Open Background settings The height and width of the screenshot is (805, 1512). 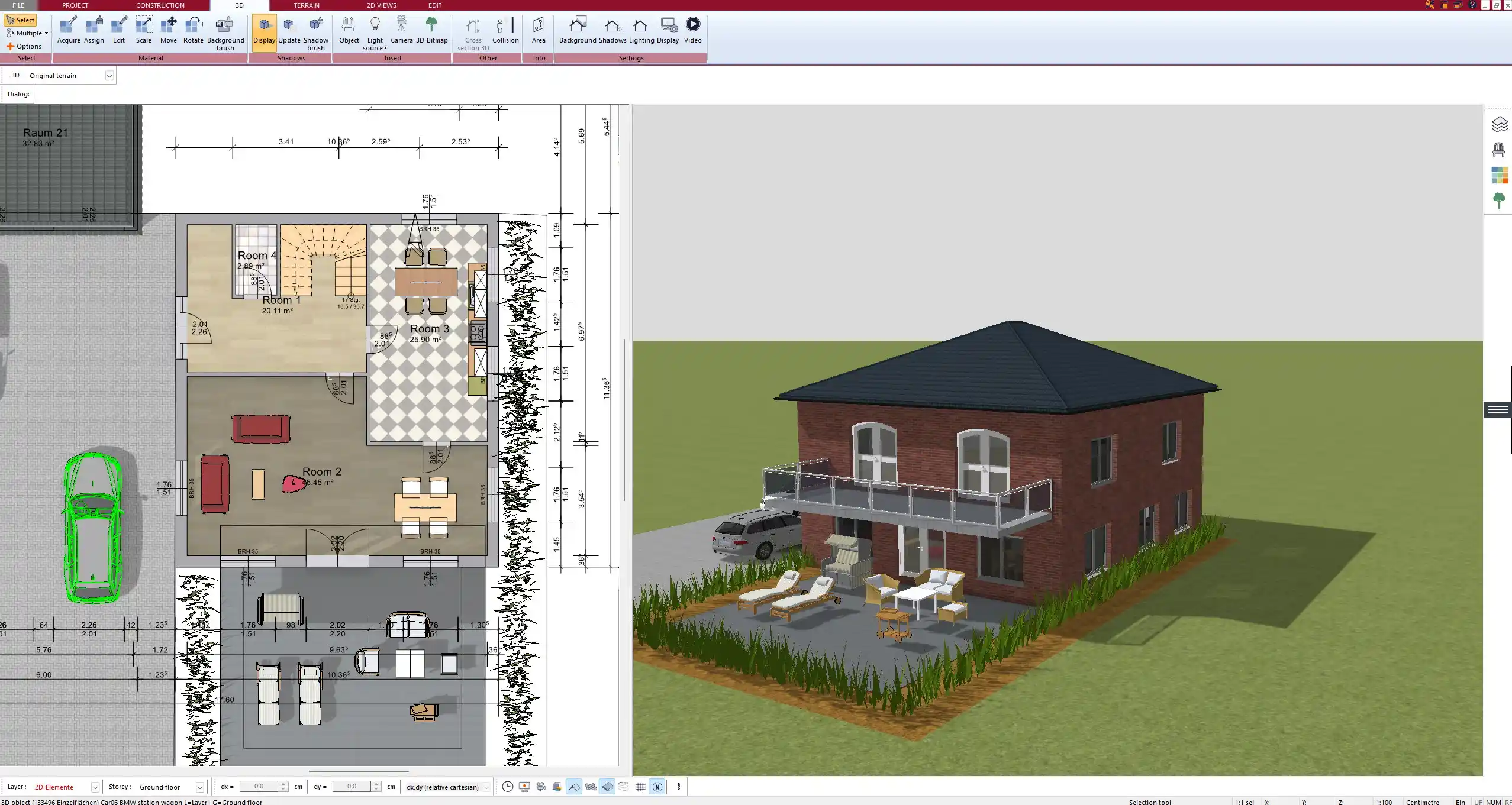pos(578,31)
